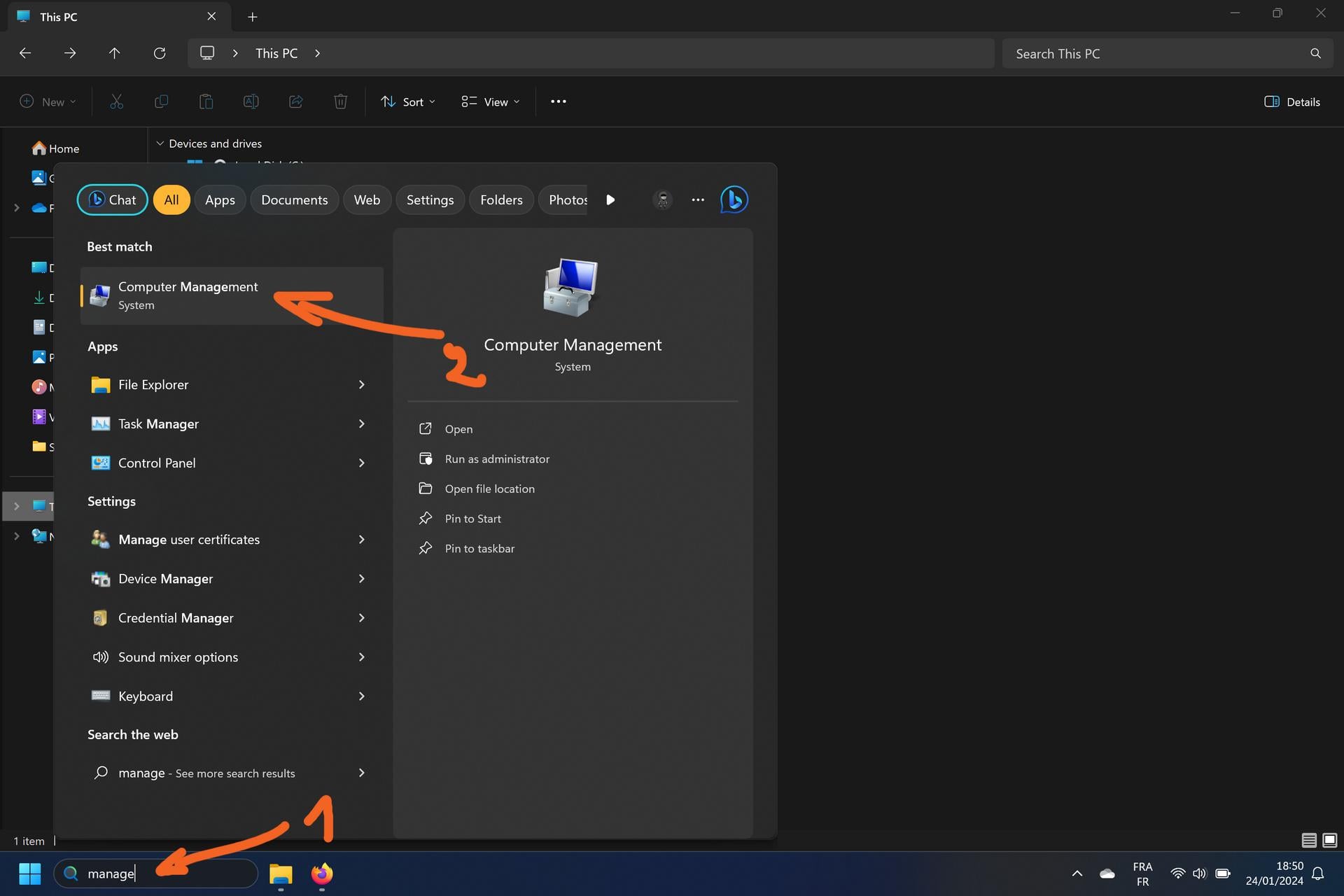Go forward in File Explorer

coord(70,53)
